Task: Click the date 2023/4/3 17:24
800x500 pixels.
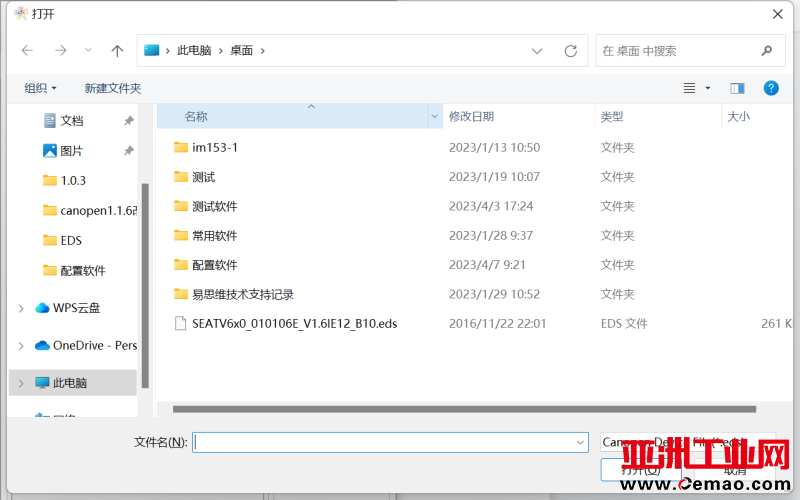Action: (x=491, y=206)
